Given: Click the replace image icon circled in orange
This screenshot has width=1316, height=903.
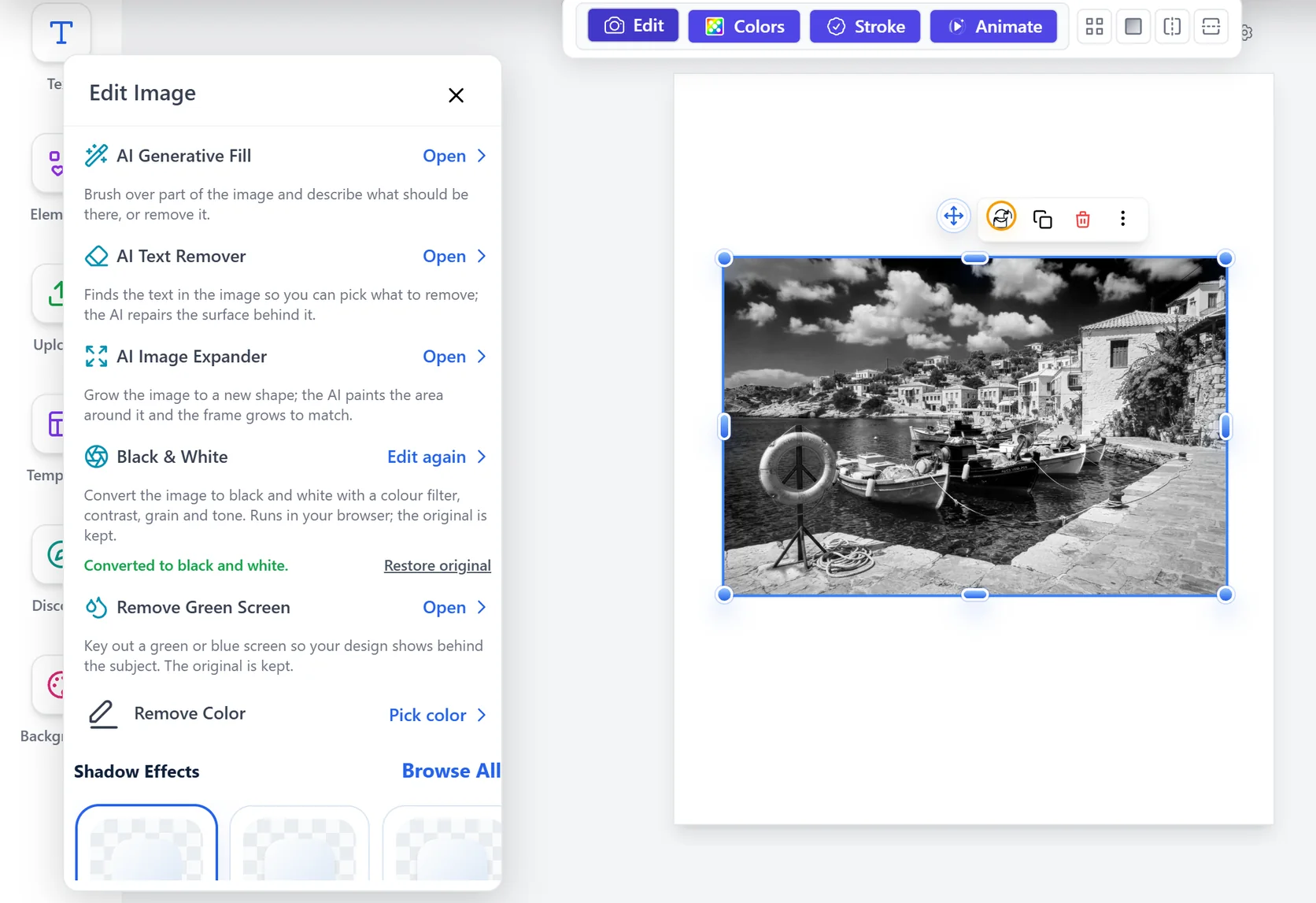Looking at the screenshot, I should [x=1001, y=216].
